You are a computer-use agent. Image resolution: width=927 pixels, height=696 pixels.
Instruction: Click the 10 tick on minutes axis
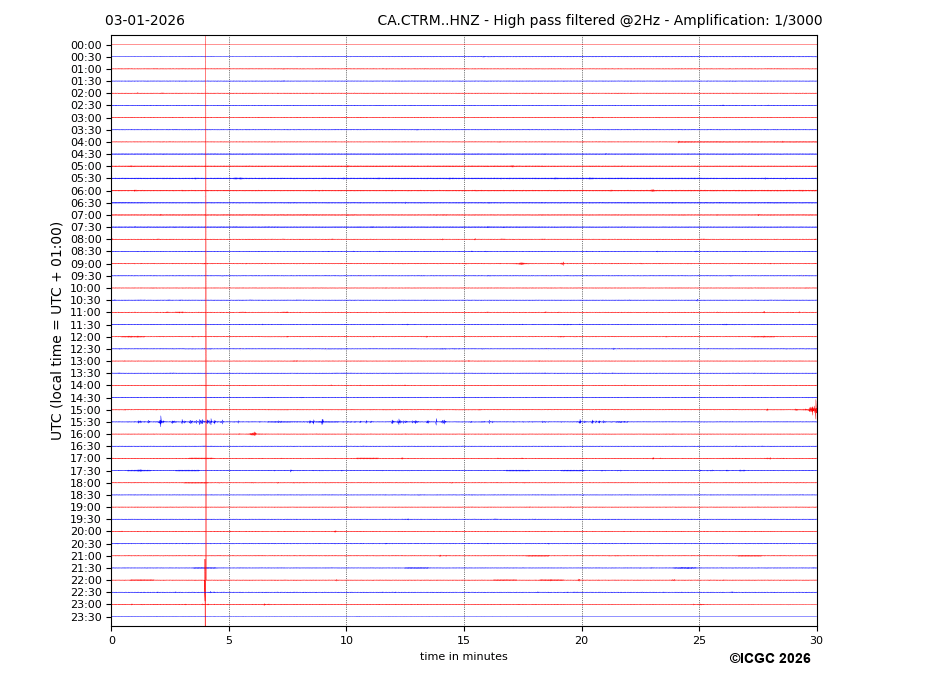pyautogui.click(x=346, y=640)
